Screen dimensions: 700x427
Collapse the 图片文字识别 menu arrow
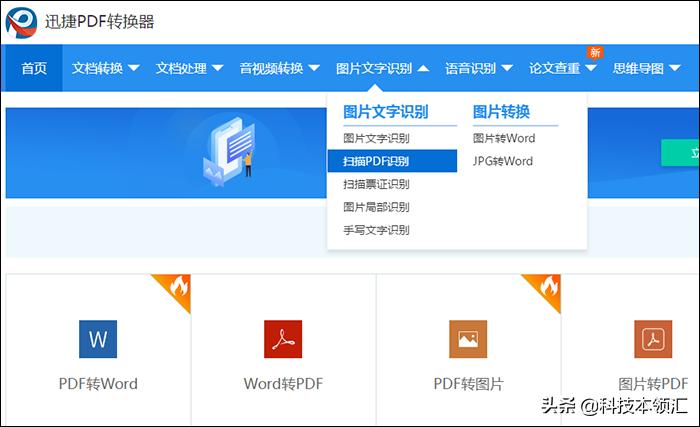[x=423, y=68]
